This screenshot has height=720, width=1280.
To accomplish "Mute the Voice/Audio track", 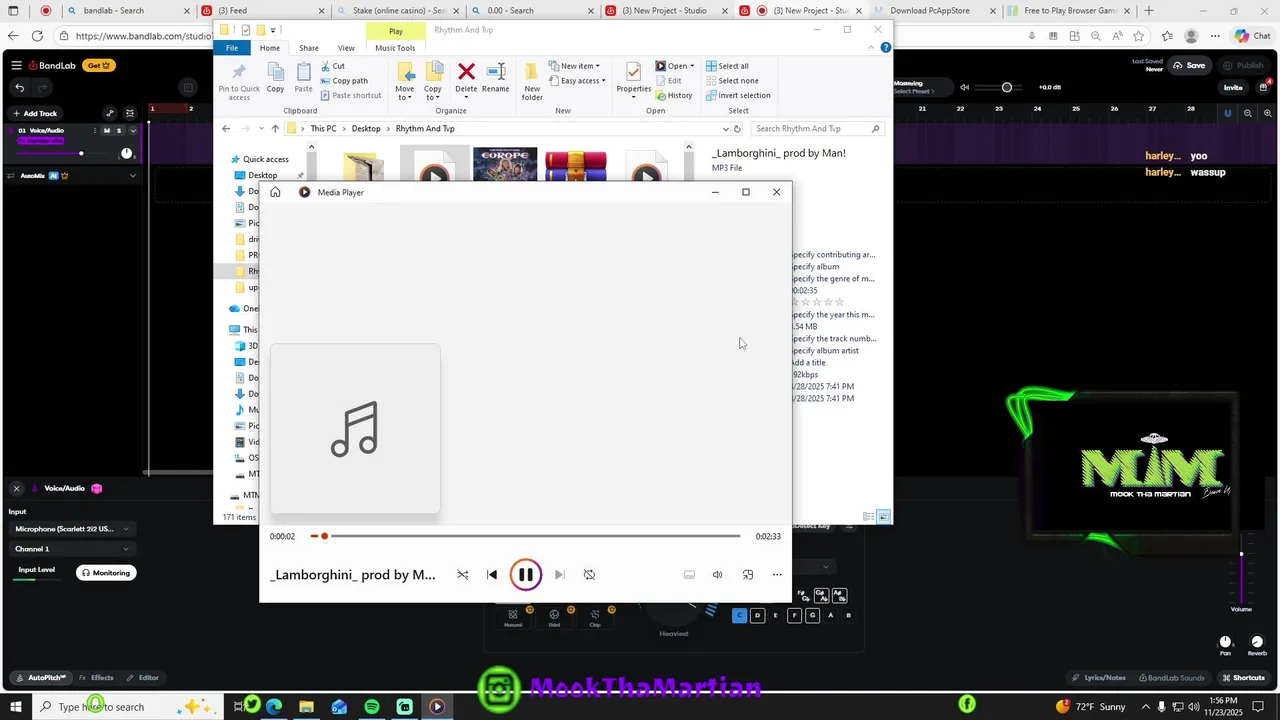I will pos(107,130).
